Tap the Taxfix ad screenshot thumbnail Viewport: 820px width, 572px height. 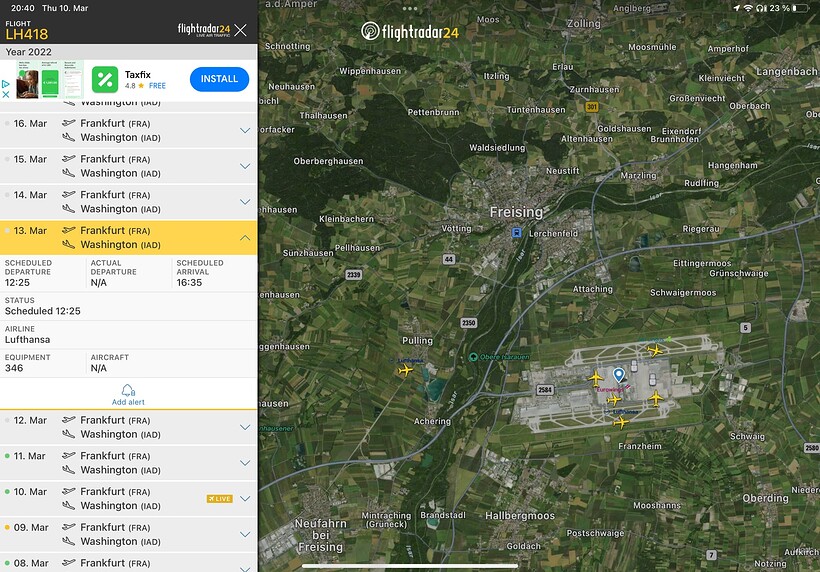(x=50, y=79)
